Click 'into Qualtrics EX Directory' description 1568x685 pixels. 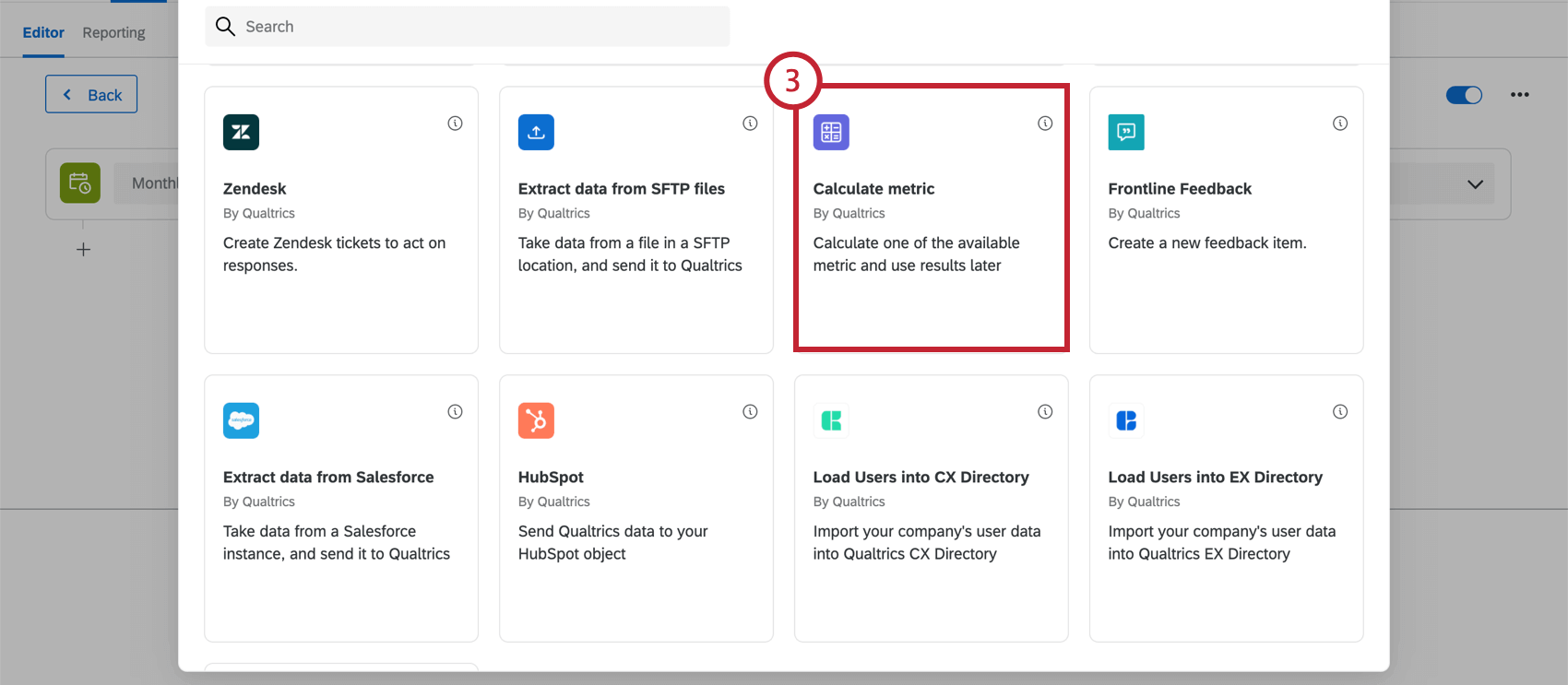(1199, 554)
